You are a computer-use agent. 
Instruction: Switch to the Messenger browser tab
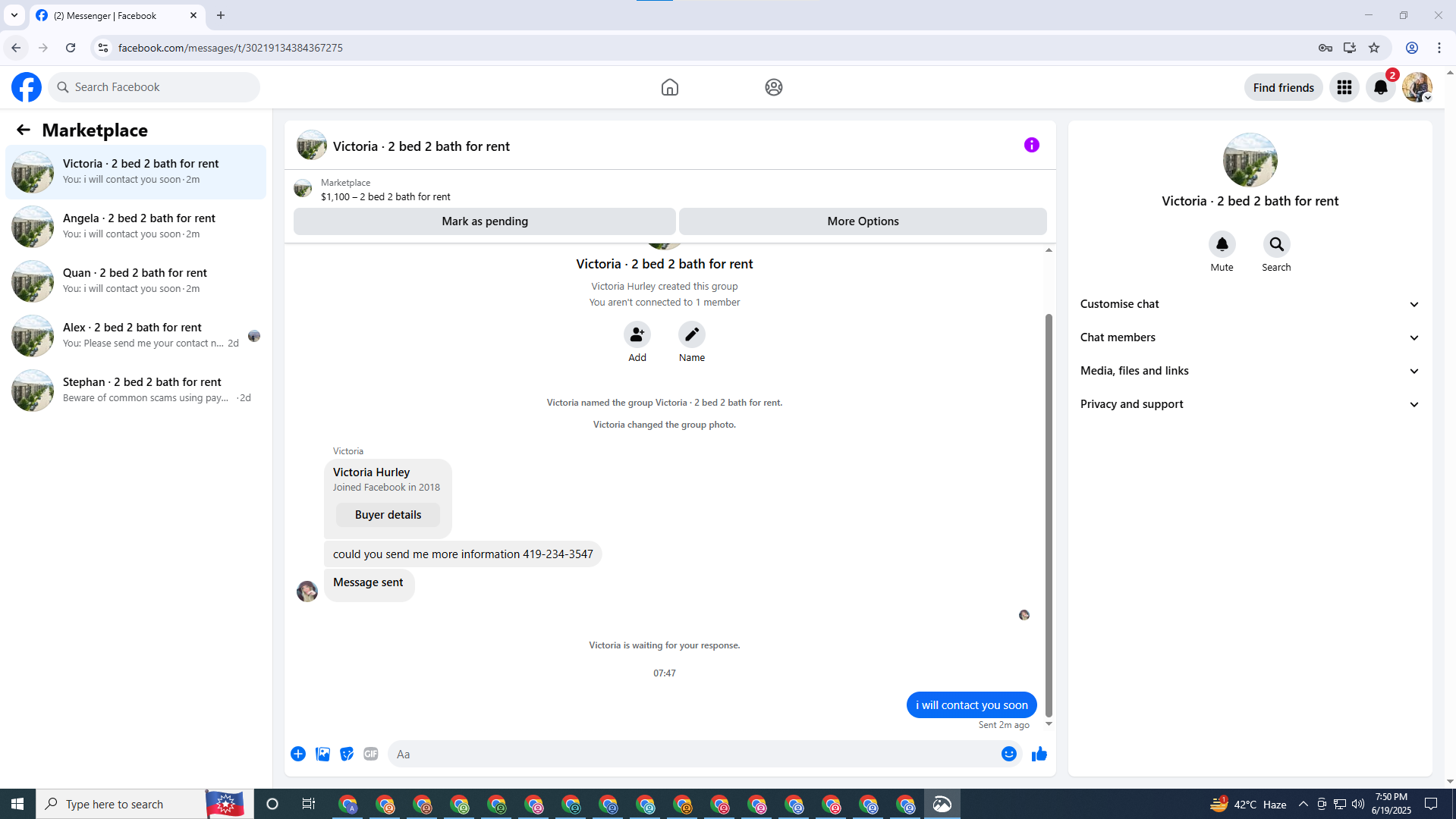tap(117, 16)
